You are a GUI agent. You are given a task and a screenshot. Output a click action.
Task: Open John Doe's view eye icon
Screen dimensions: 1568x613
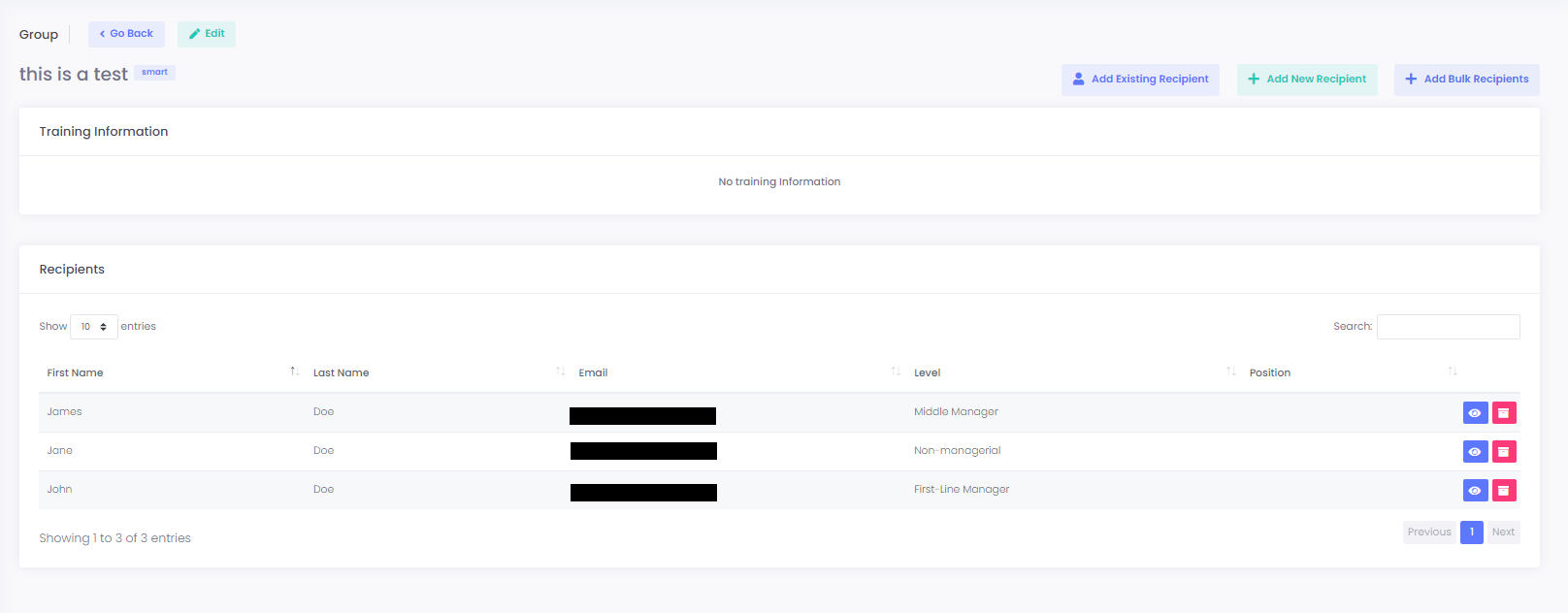tap(1475, 491)
